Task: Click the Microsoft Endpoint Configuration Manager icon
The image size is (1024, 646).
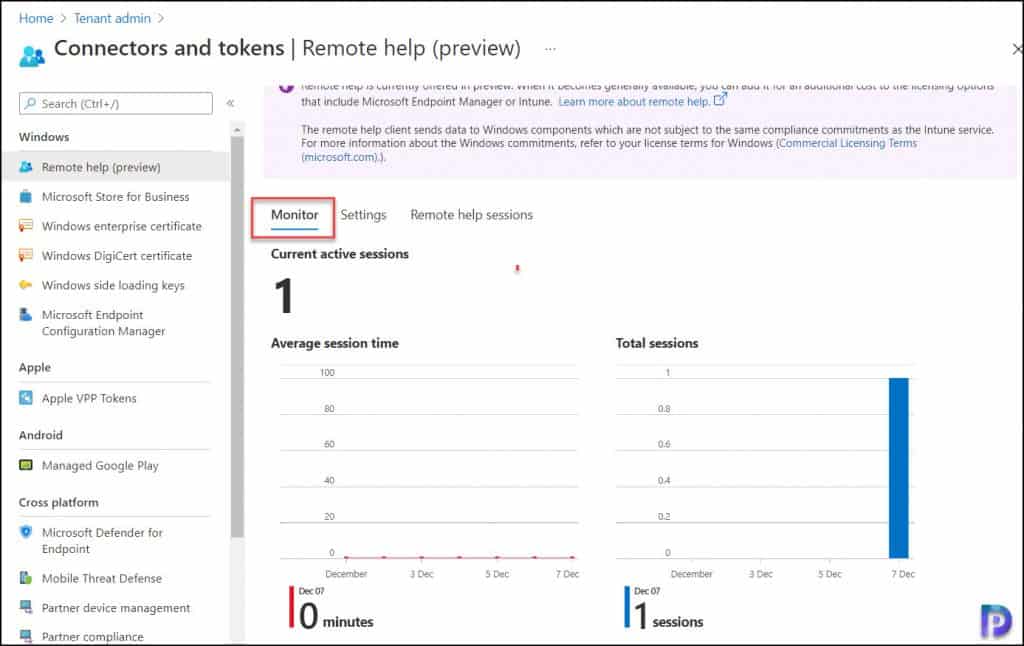Action: (25, 315)
